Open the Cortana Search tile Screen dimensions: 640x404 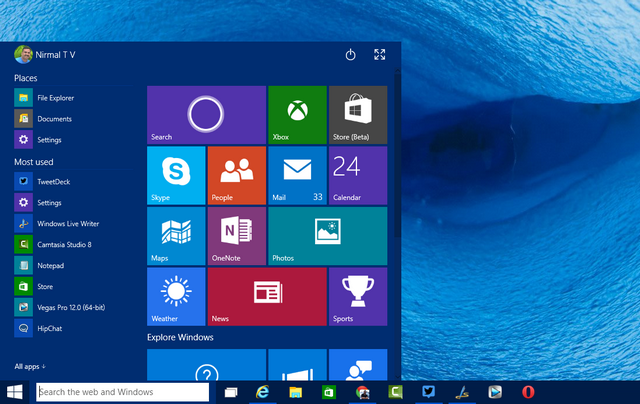coord(207,115)
